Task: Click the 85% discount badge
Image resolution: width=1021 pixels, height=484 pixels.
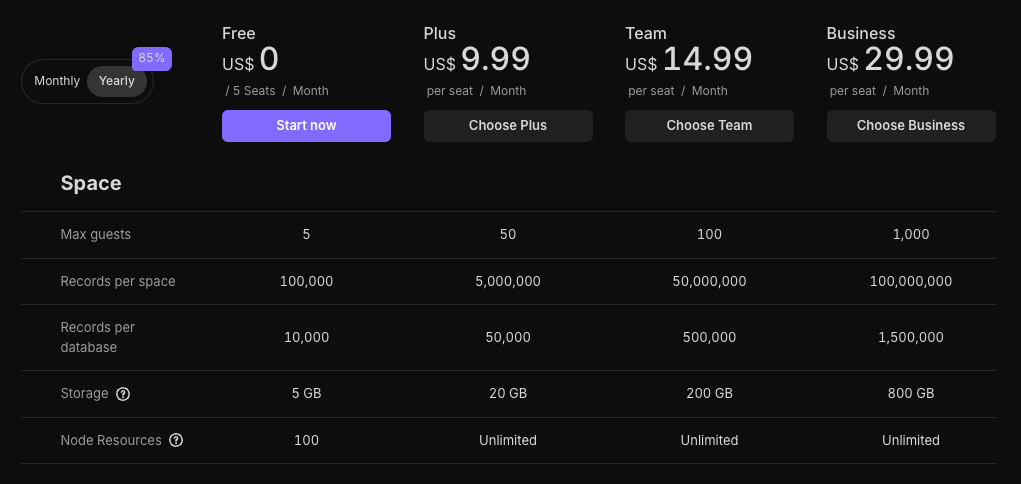Action: tap(152, 58)
